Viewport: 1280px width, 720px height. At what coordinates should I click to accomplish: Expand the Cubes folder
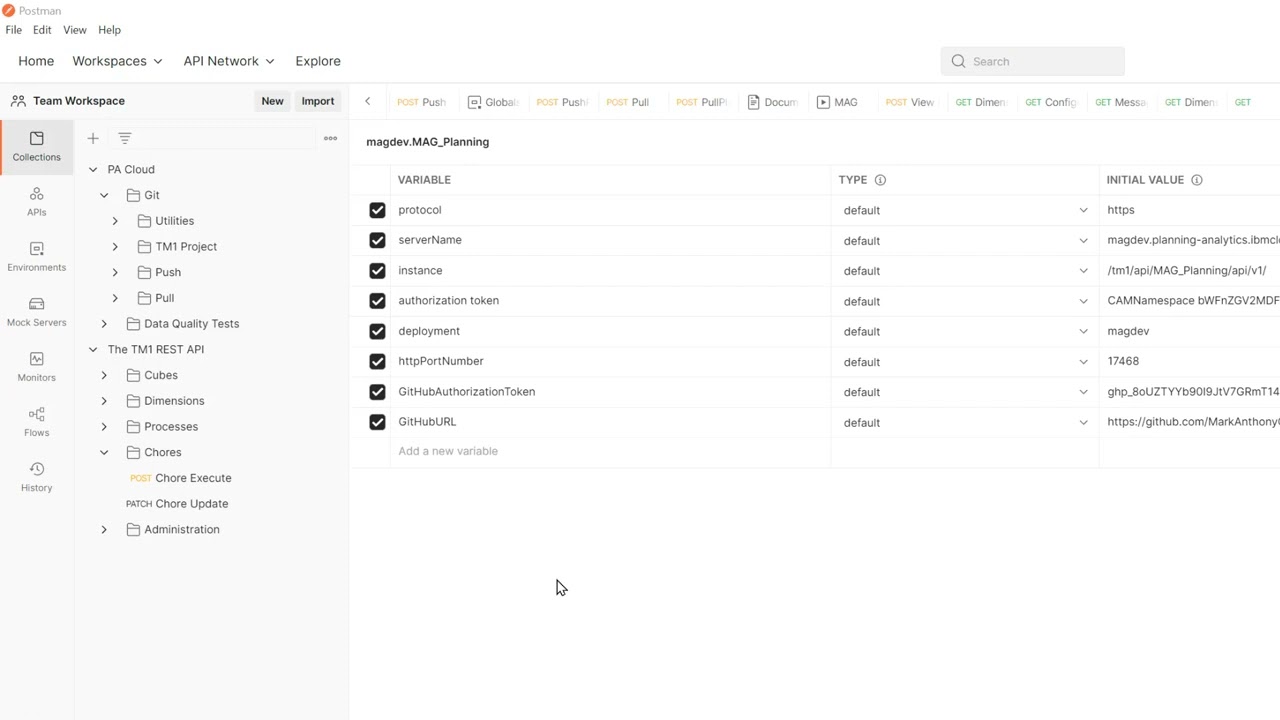[x=104, y=375]
